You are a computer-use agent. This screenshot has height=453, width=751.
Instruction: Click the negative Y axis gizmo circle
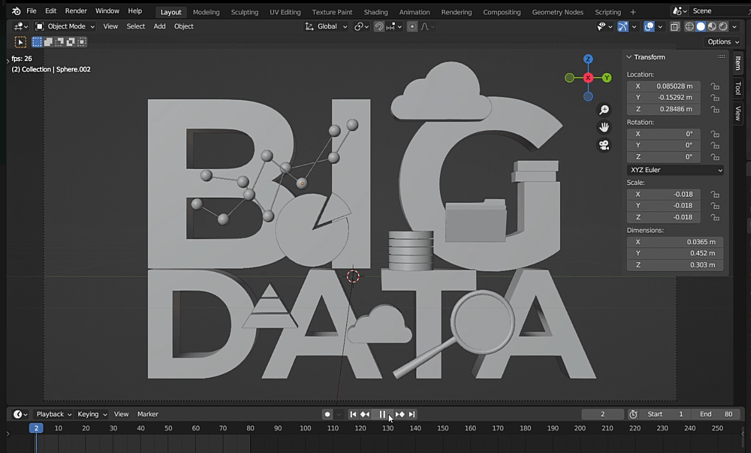(x=569, y=78)
